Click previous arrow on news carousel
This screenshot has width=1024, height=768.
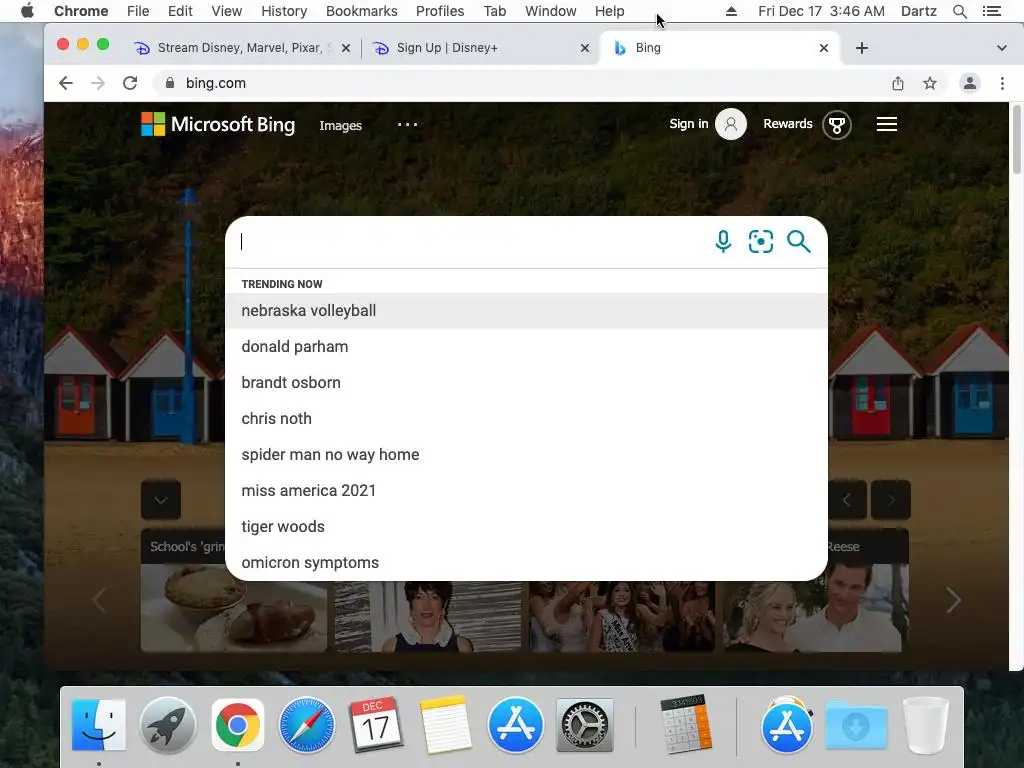coord(99,600)
